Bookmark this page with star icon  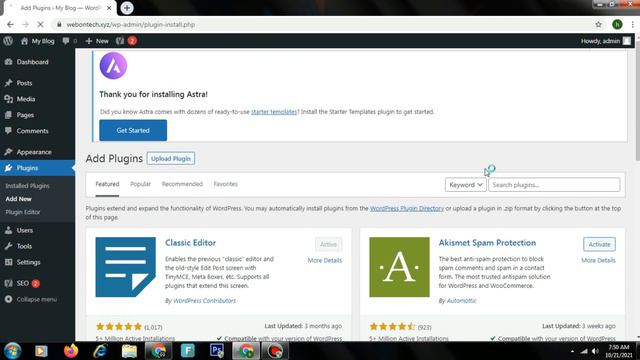click(x=598, y=24)
